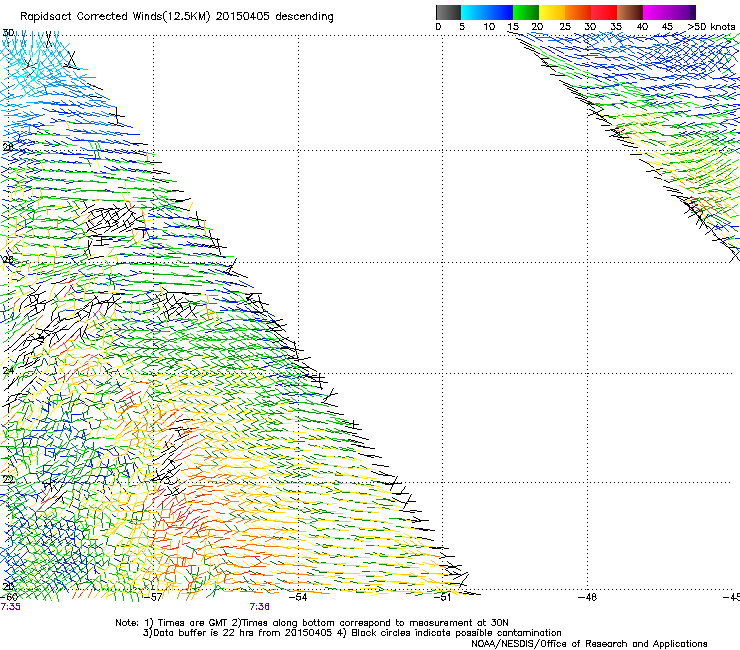Screen dimensions: 740x650
Task: Click the '35' legend scale label
Action: click(x=616, y=27)
